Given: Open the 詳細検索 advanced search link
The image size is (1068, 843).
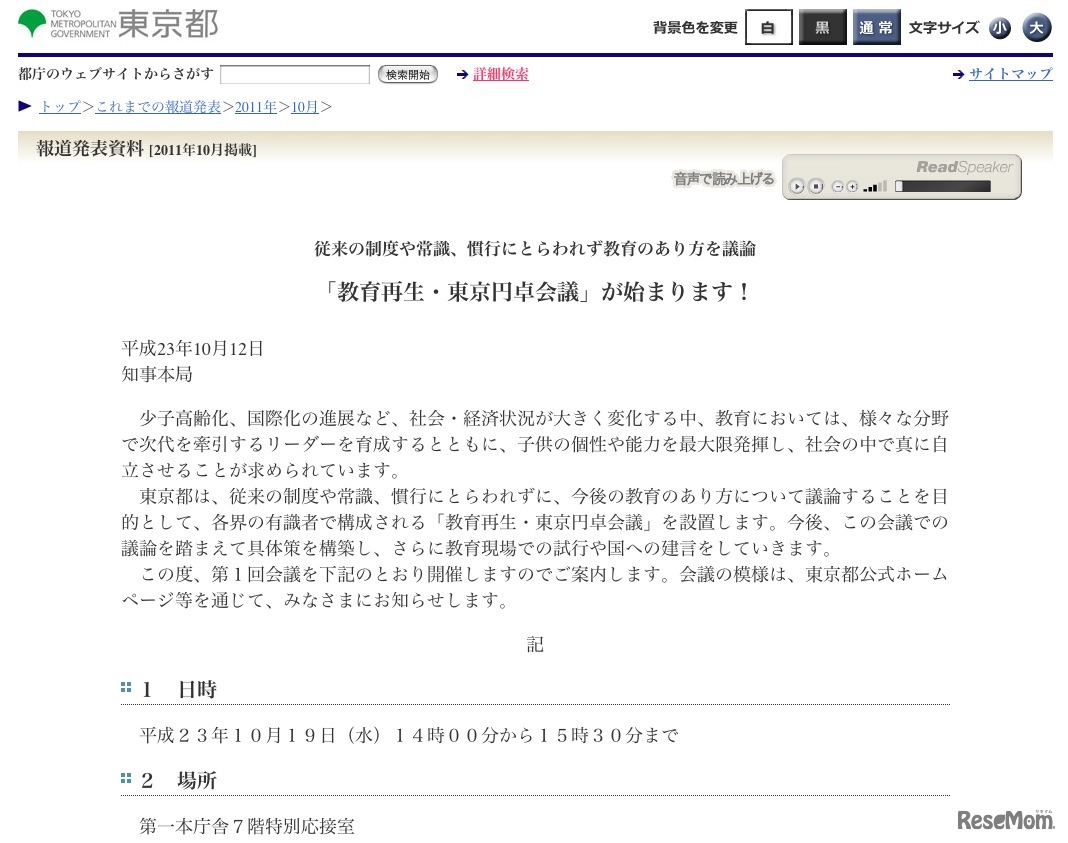Looking at the screenshot, I should (x=501, y=74).
